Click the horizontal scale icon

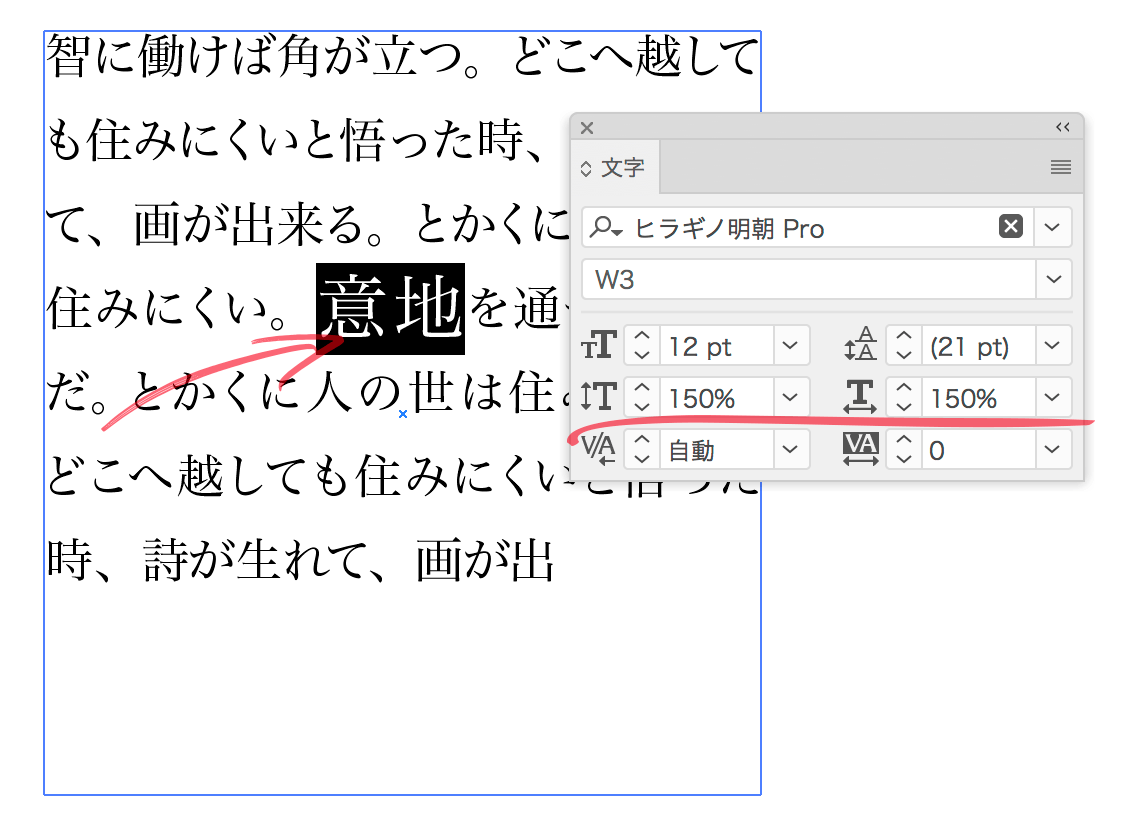[x=859, y=397]
